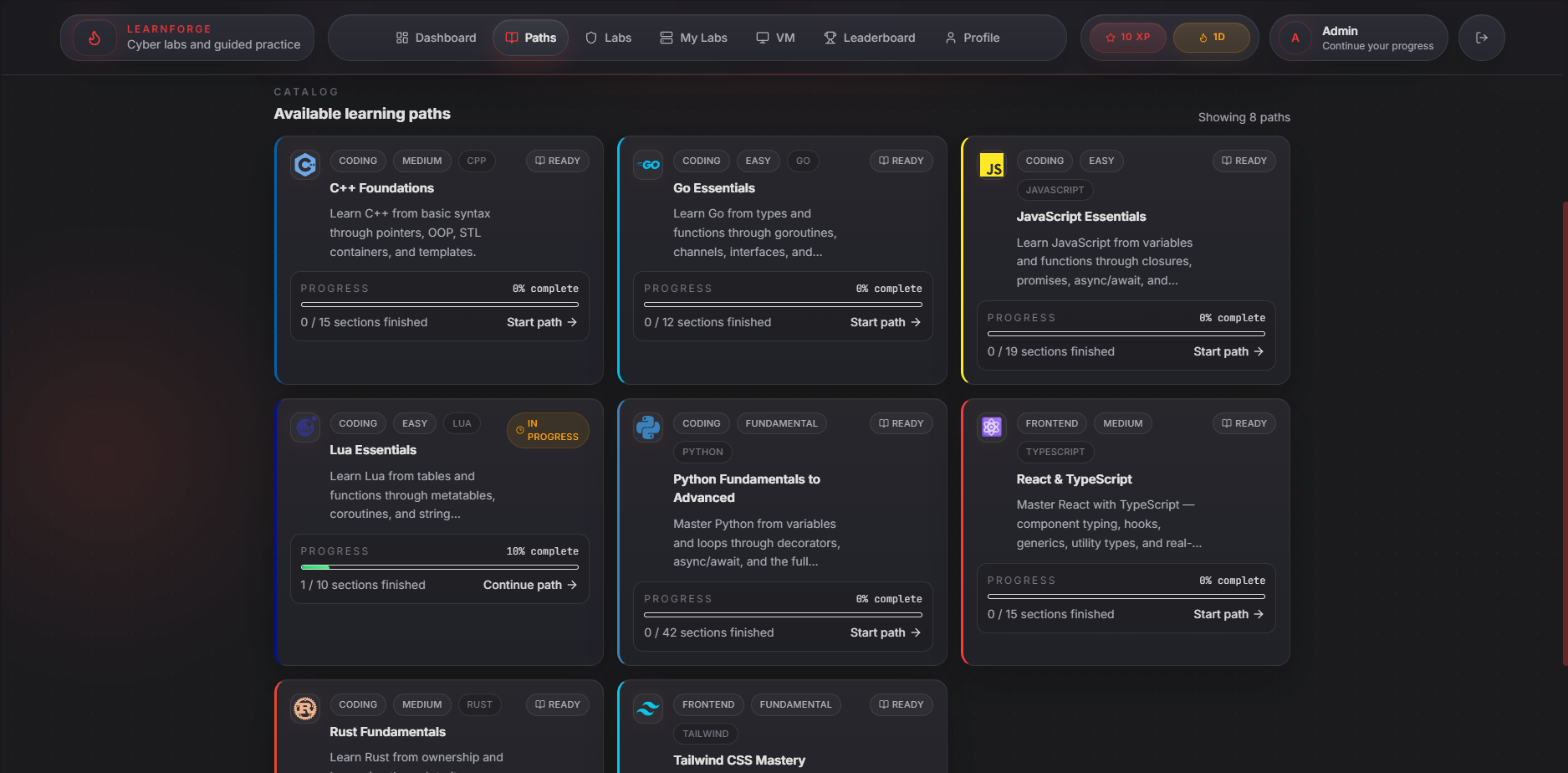Click the PYTHON tag chip

[x=702, y=452]
